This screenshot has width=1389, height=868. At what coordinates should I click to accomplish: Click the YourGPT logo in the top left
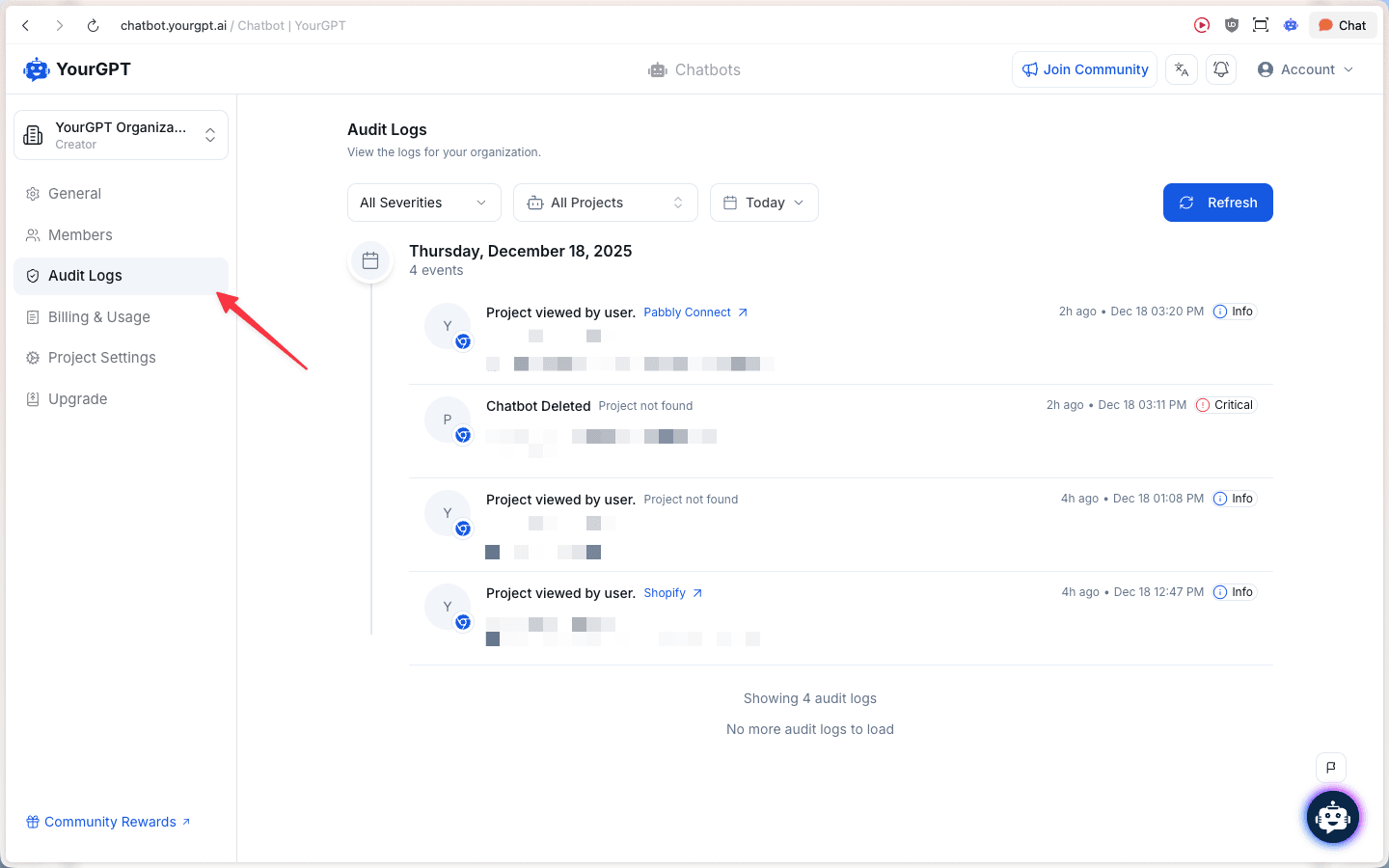point(75,68)
